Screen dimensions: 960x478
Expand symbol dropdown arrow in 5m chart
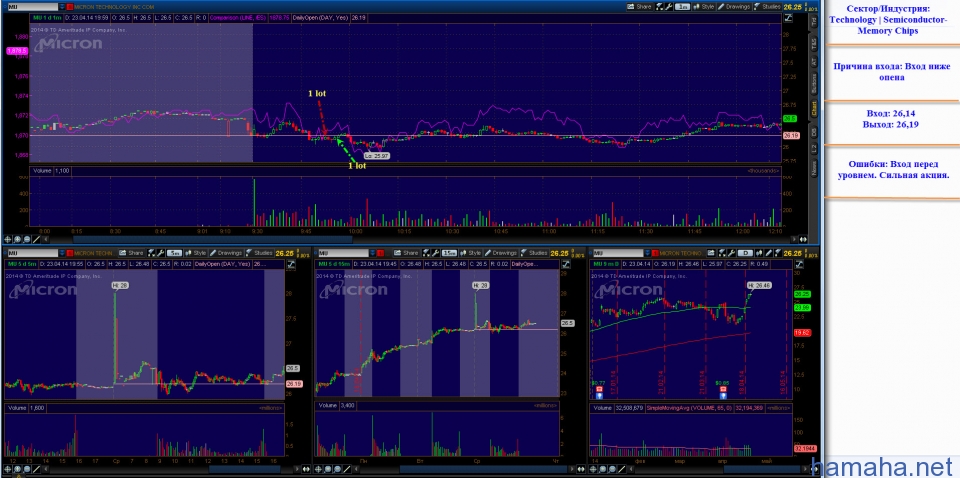point(62,253)
